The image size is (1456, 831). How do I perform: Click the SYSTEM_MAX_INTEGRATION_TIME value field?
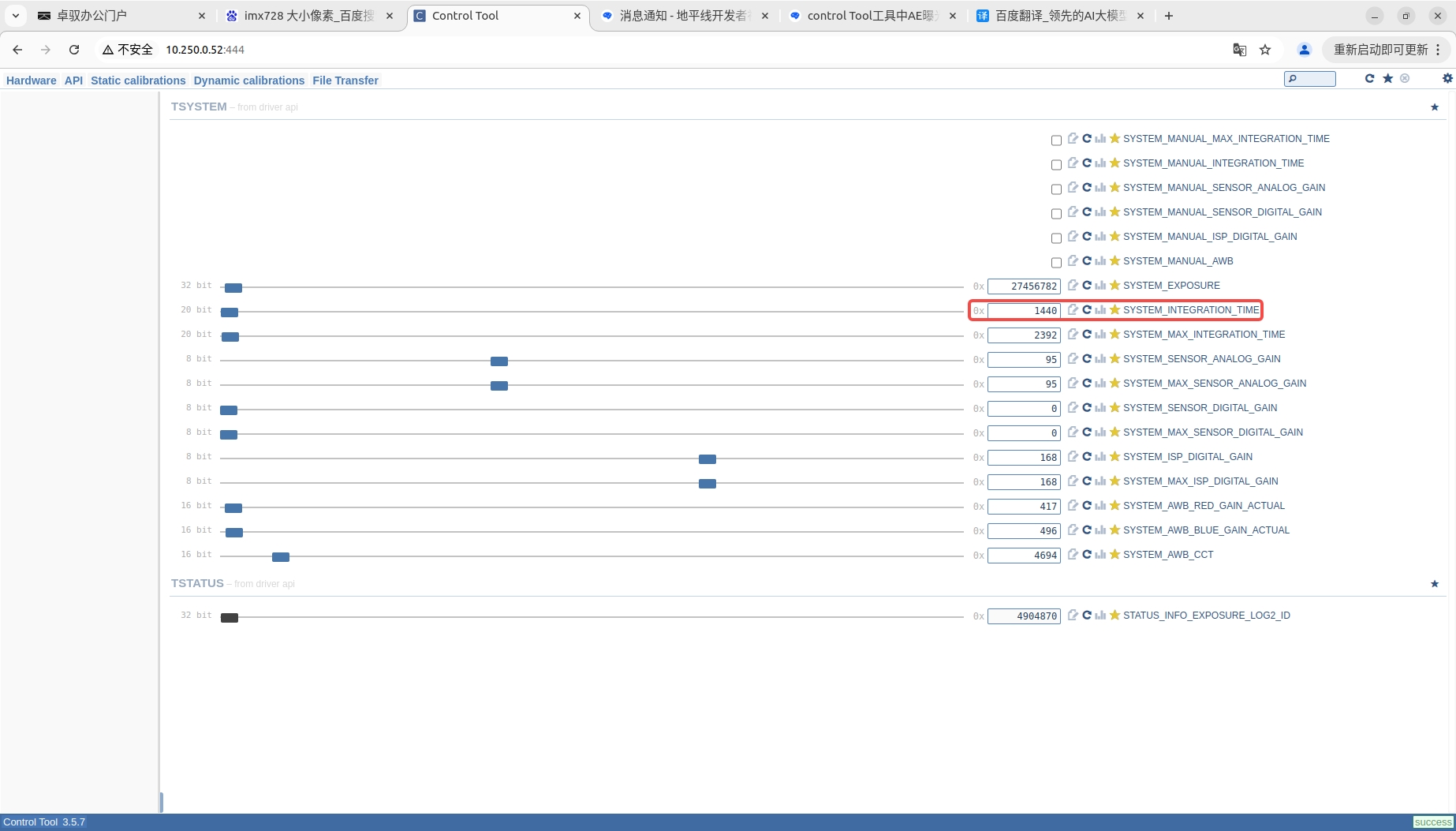tap(1024, 335)
